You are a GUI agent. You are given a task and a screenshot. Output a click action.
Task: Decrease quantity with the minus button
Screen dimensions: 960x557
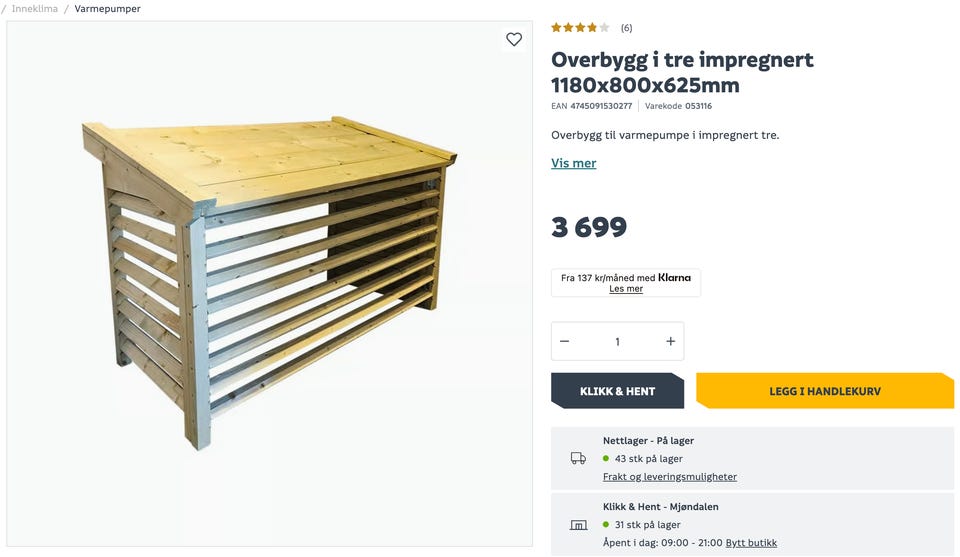564,341
